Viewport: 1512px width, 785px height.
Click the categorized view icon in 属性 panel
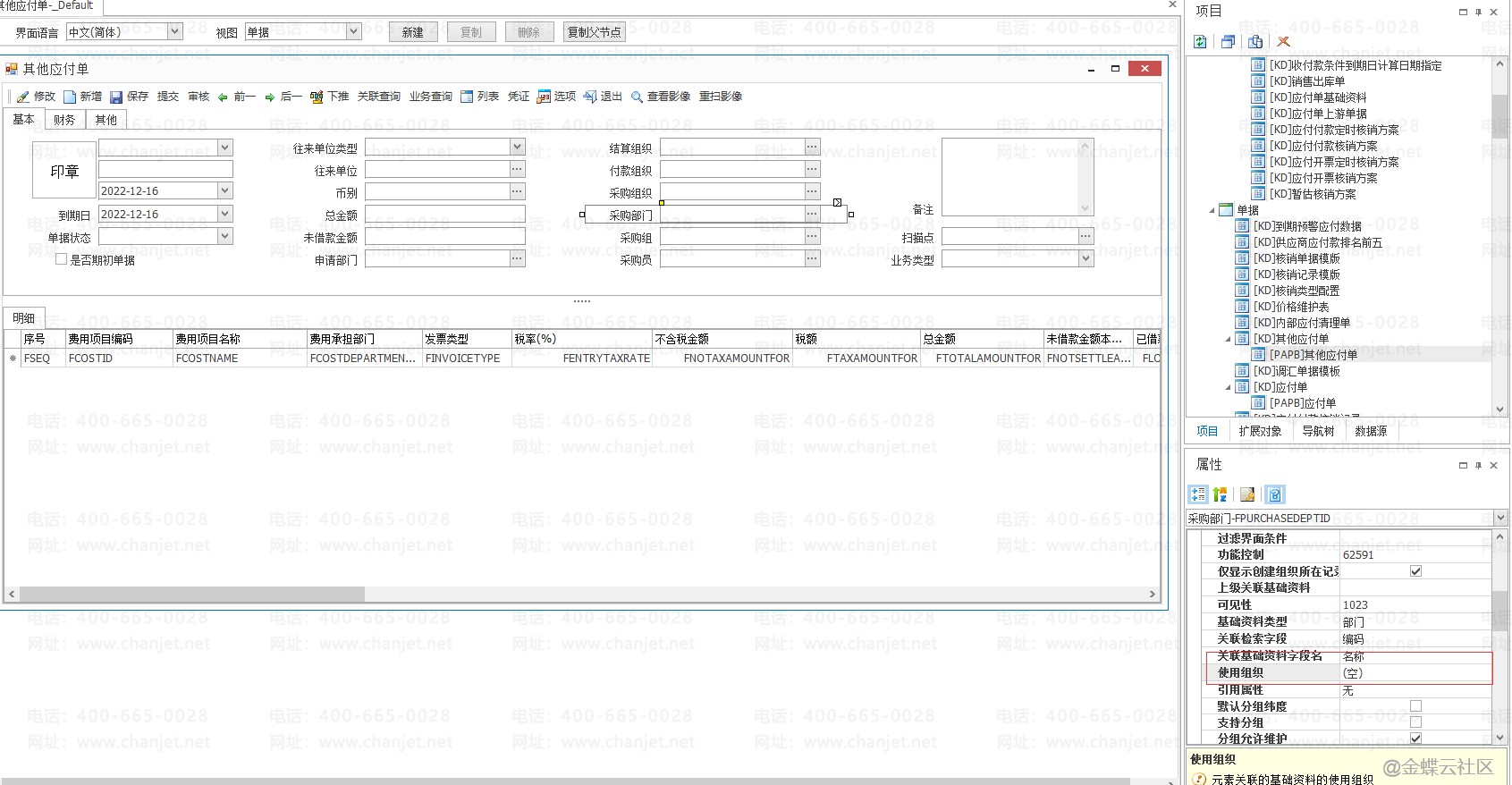click(x=1198, y=494)
